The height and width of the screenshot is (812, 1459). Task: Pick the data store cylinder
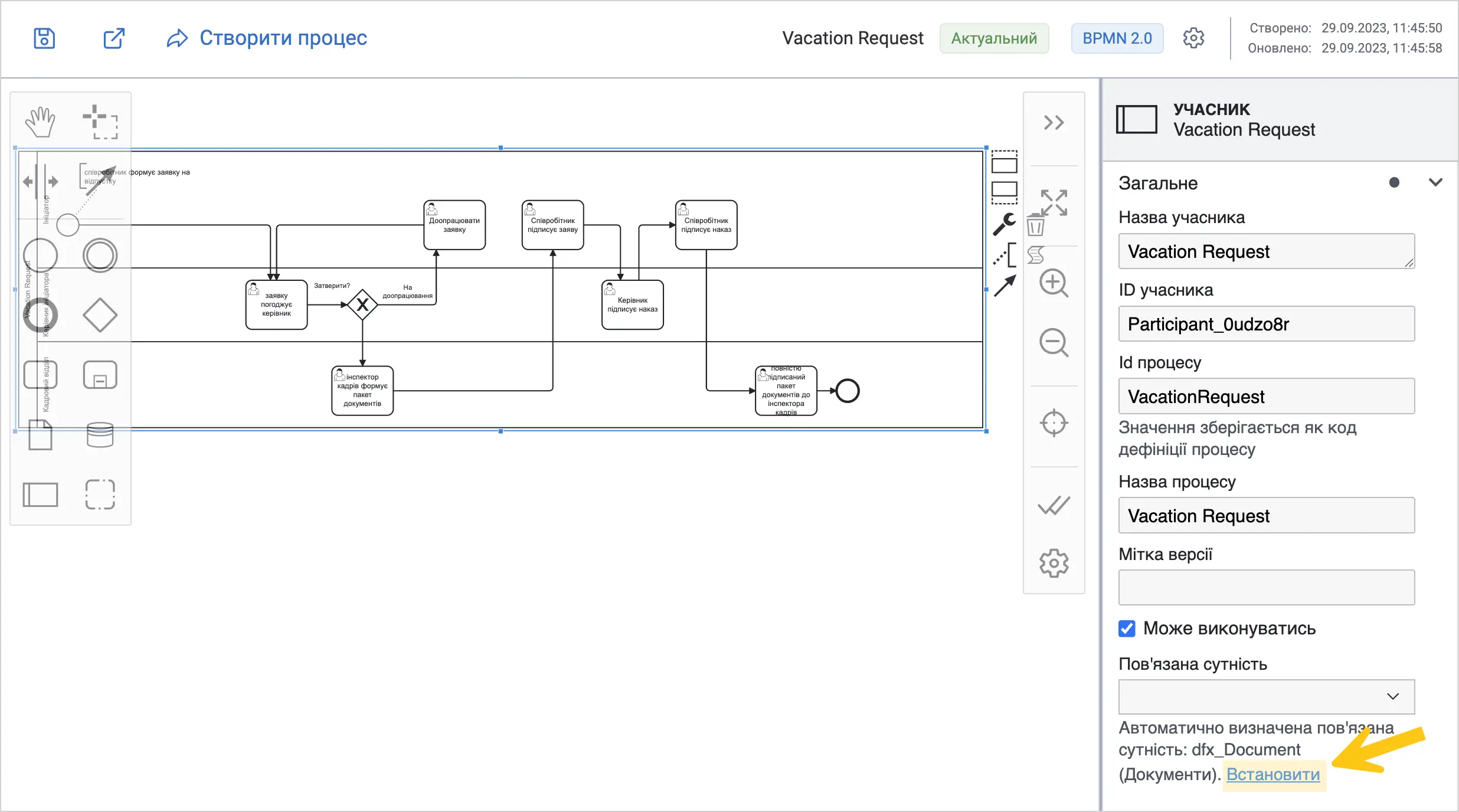point(100,435)
